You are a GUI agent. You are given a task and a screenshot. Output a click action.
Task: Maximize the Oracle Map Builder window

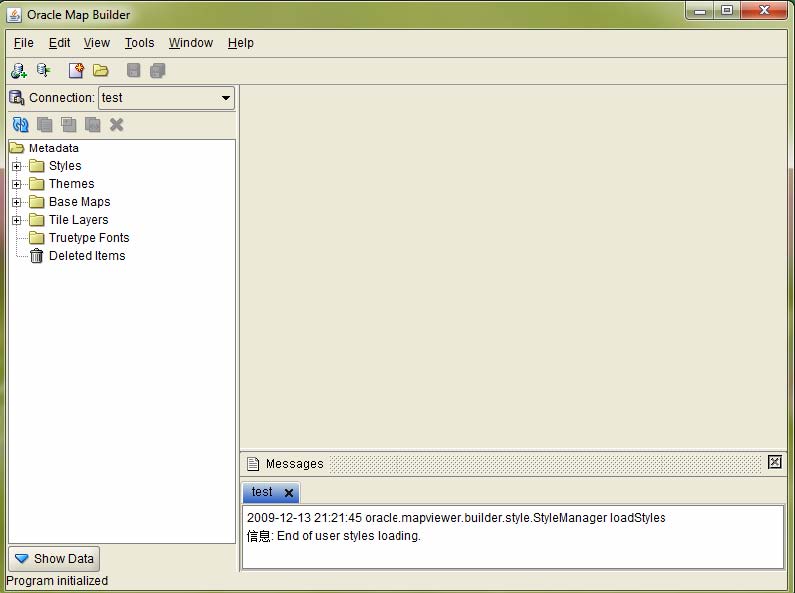click(727, 11)
